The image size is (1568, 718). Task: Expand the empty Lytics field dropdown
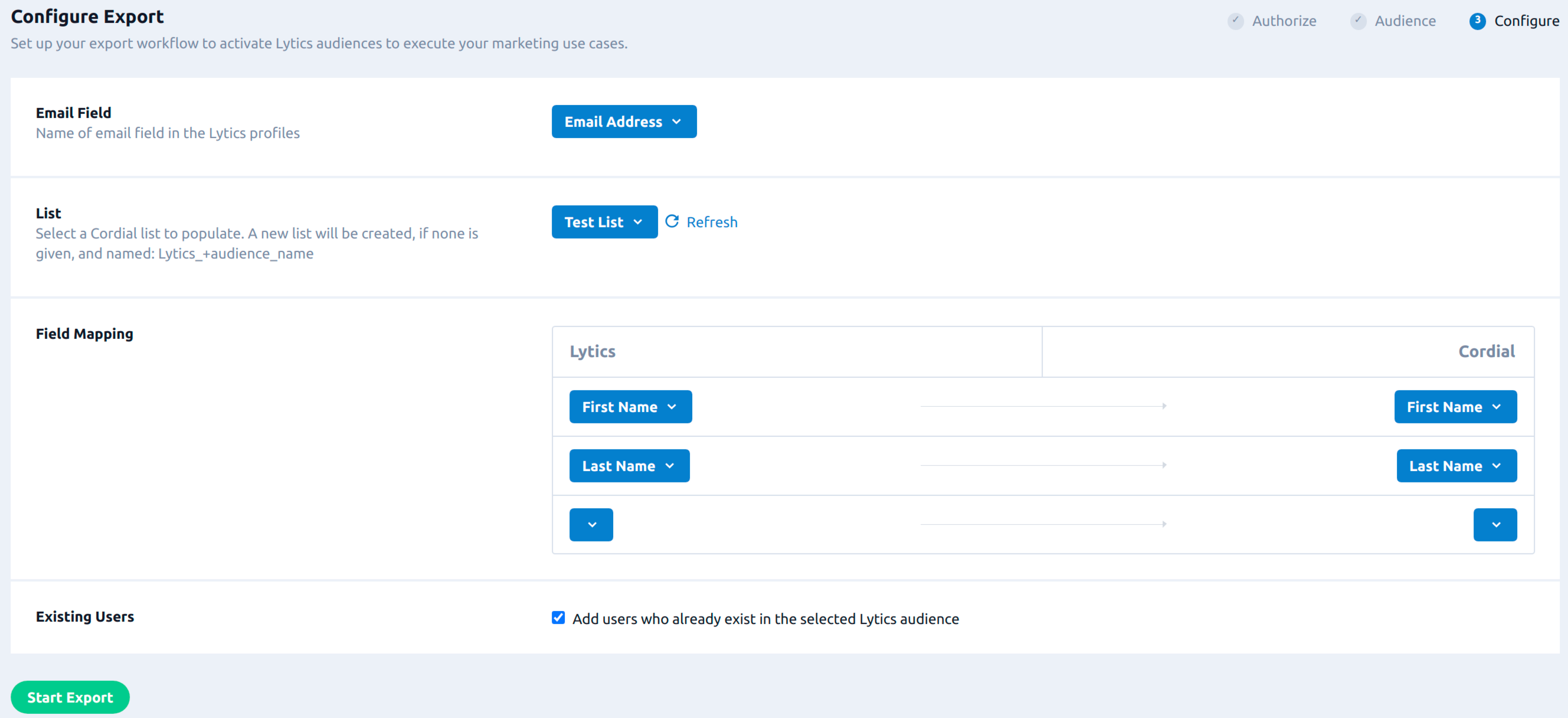pyautogui.click(x=591, y=524)
